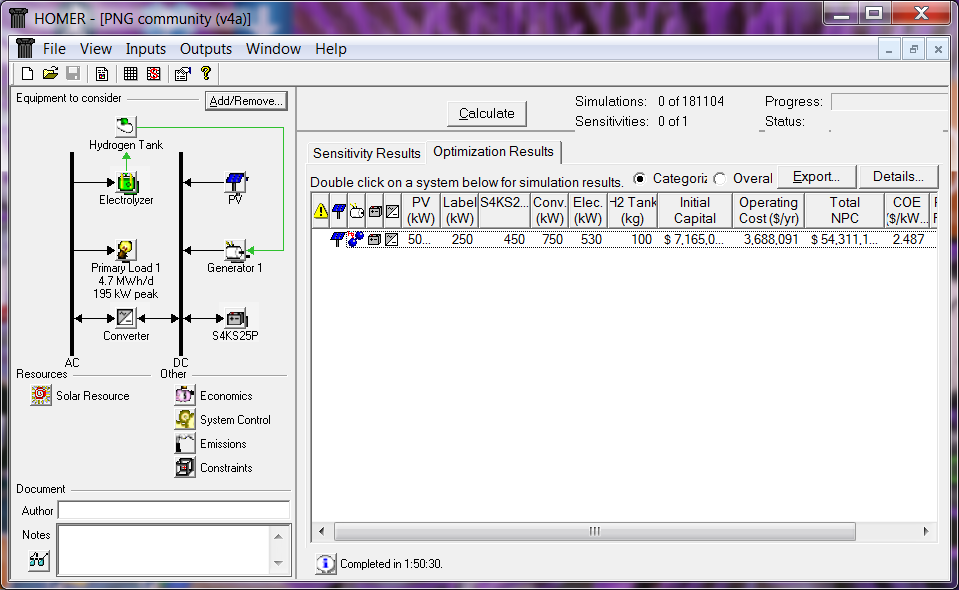
Task: Click the Add/Remove equipment button
Action: (x=246, y=101)
